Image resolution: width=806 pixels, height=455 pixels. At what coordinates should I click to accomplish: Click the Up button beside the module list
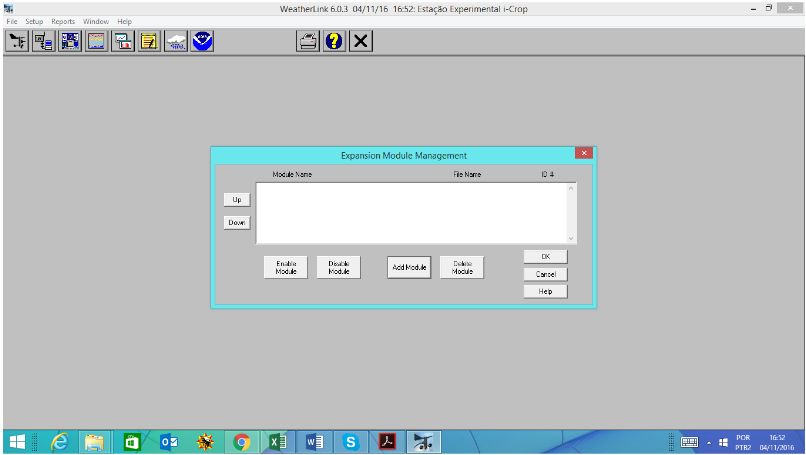[237, 200]
